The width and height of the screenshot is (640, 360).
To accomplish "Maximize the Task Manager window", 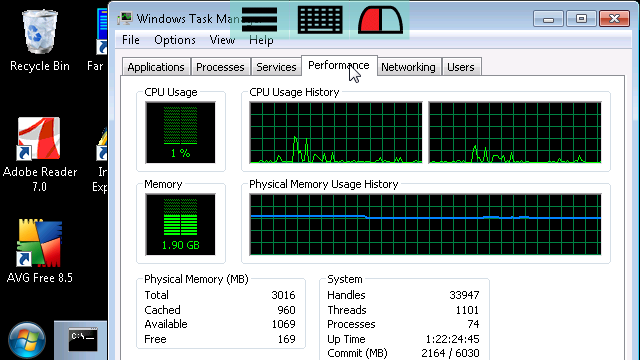I will pos(581,19).
